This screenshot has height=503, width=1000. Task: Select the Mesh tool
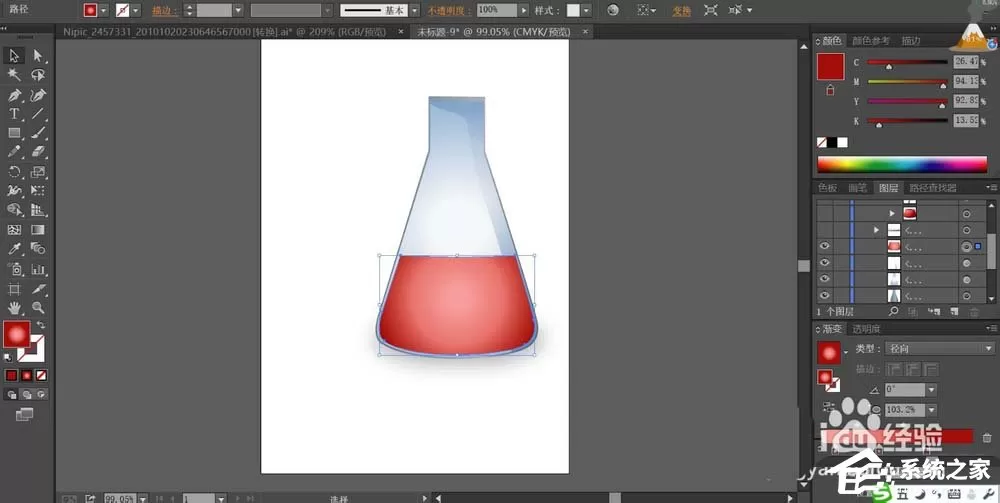(x=14, y=230)
